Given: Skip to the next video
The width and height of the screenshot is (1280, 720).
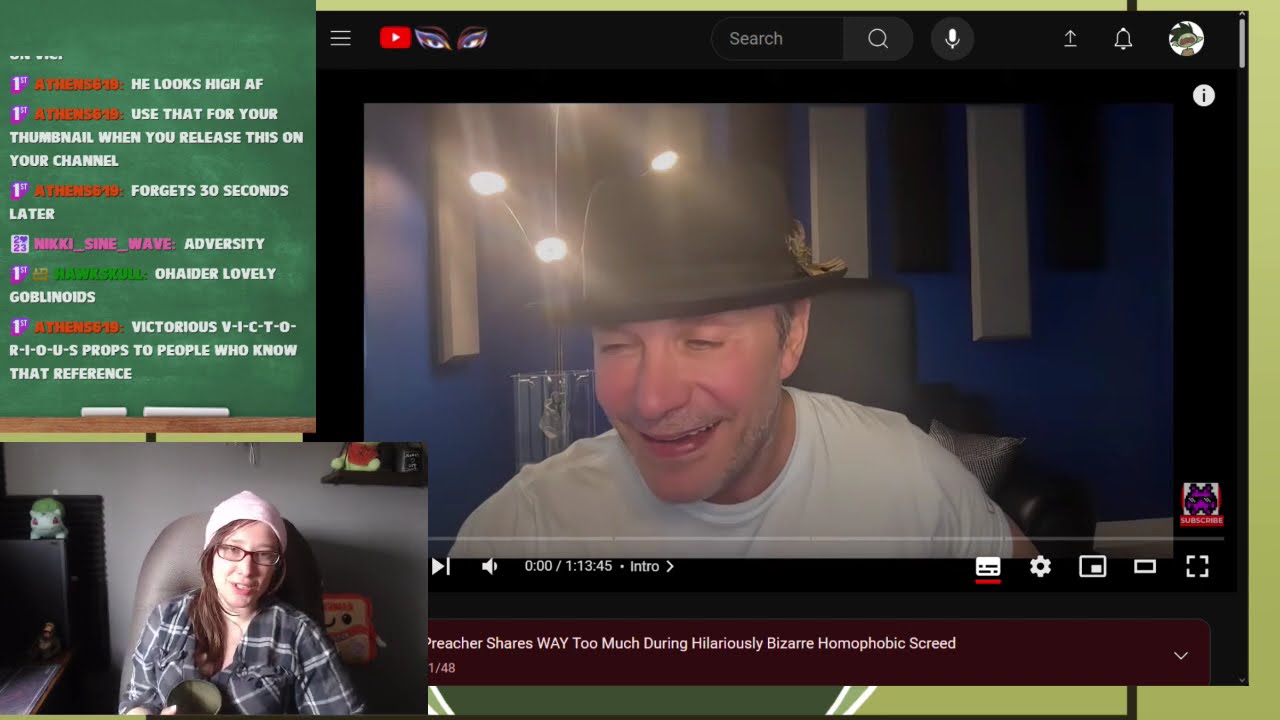Looking at the screenshot, I should point(440,566).
